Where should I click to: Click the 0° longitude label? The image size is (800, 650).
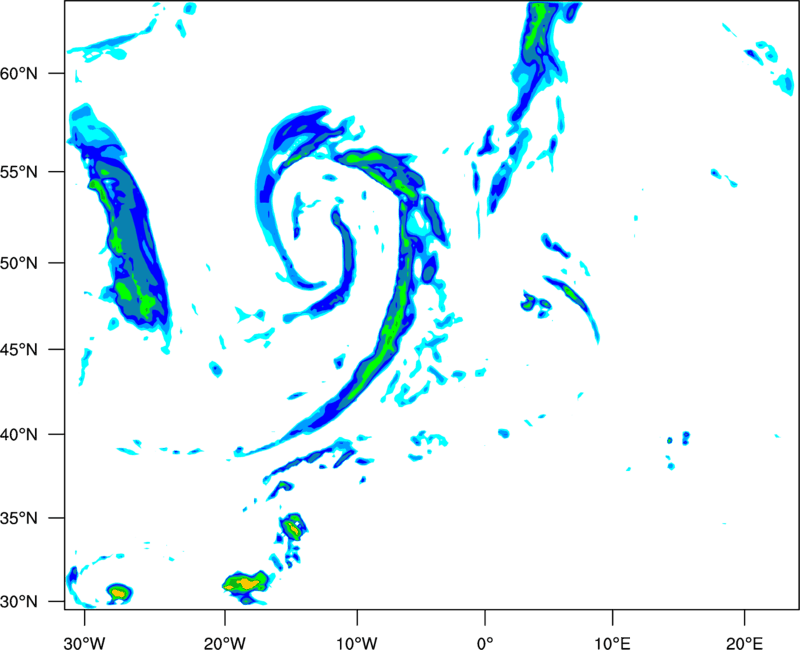485,643
